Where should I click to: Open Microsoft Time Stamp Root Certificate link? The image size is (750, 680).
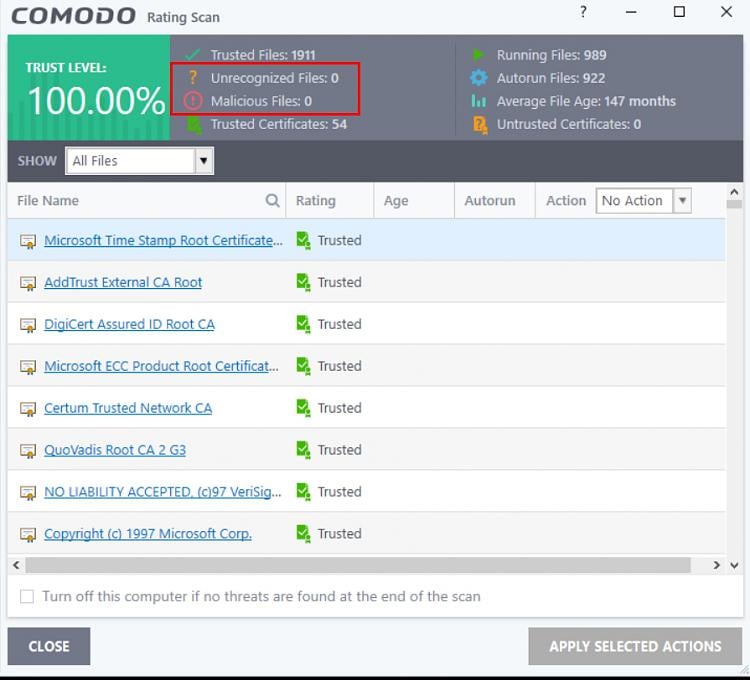tap(163, 241)
